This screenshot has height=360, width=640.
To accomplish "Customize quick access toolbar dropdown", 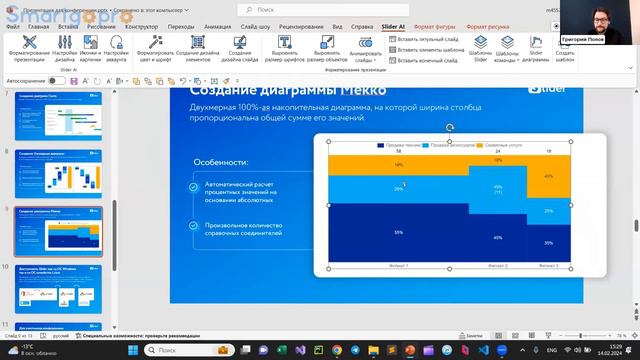I will point(237,81).
